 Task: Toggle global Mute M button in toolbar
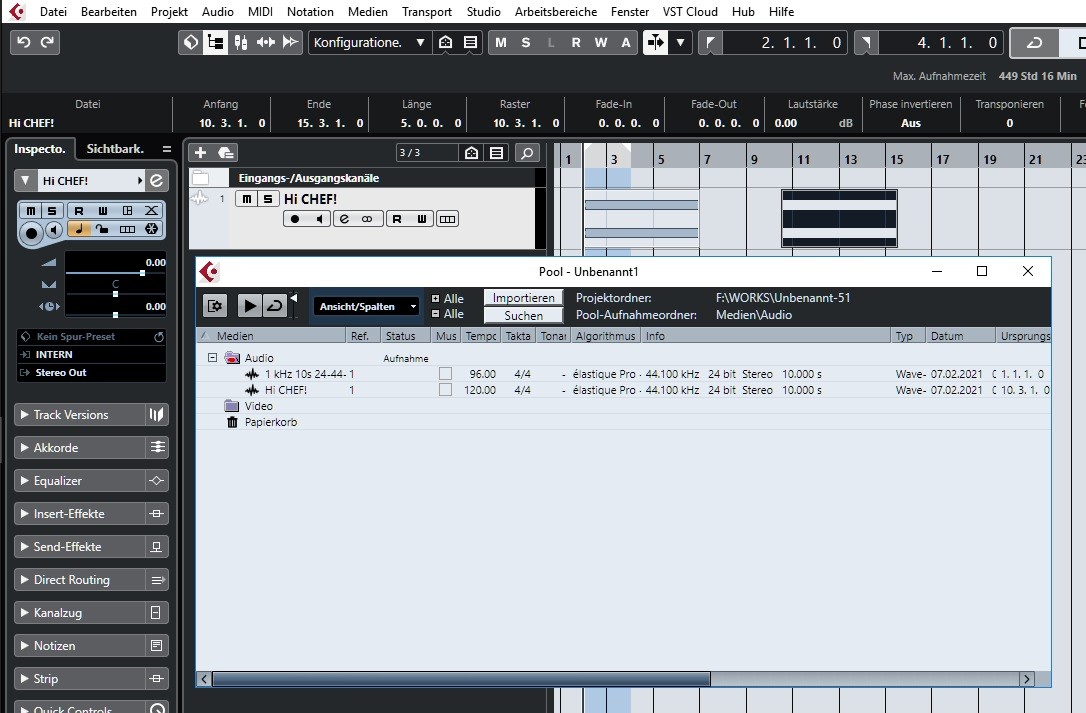tap(501, 42)
